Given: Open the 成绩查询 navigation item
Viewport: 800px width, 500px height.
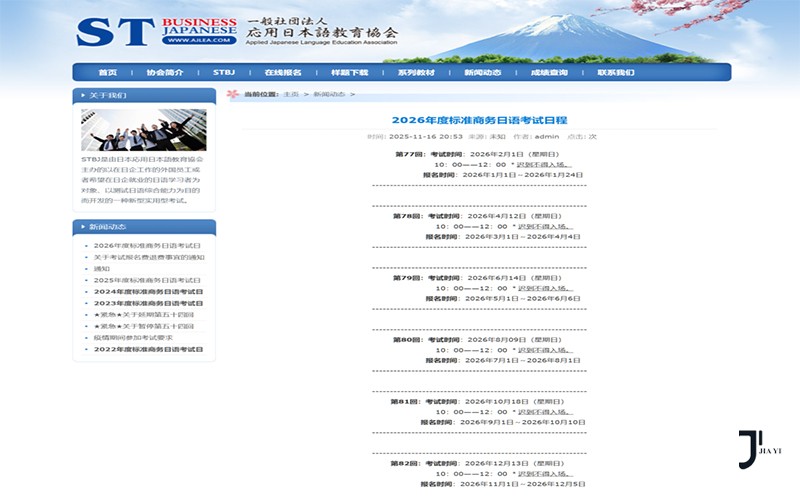Looking at the screenshot, I should [549, 72].
